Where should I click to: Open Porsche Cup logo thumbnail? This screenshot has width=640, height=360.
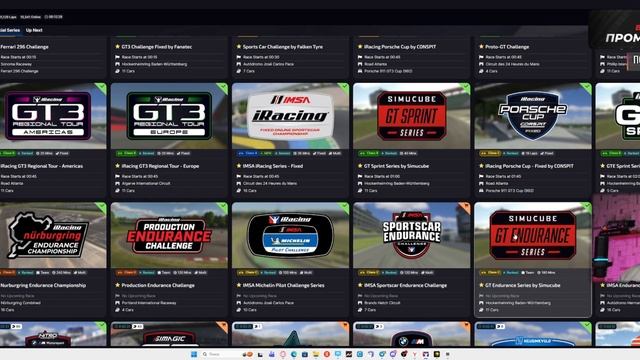[x=533, y=116]
